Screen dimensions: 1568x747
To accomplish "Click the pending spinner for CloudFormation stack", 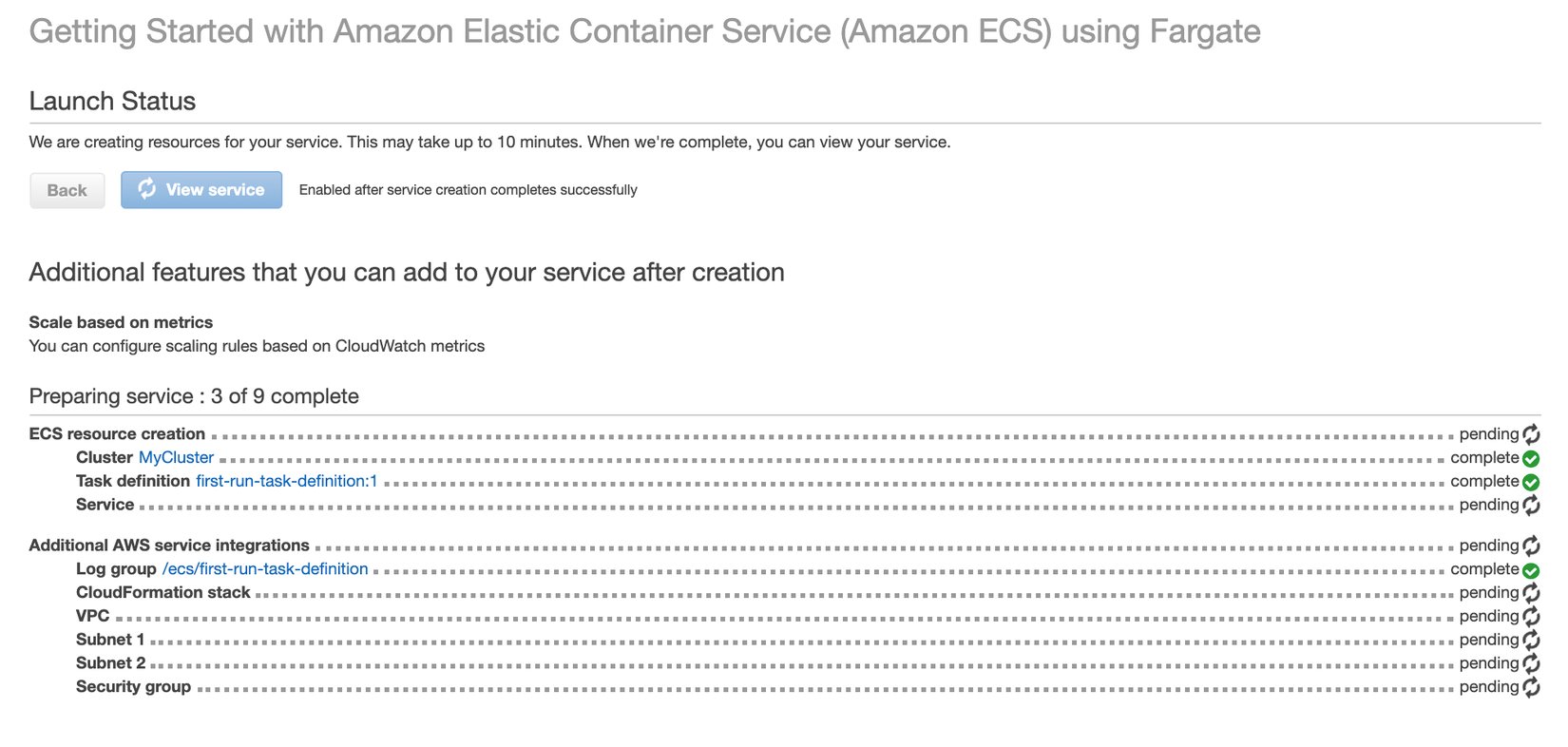I will point(1530,593).
